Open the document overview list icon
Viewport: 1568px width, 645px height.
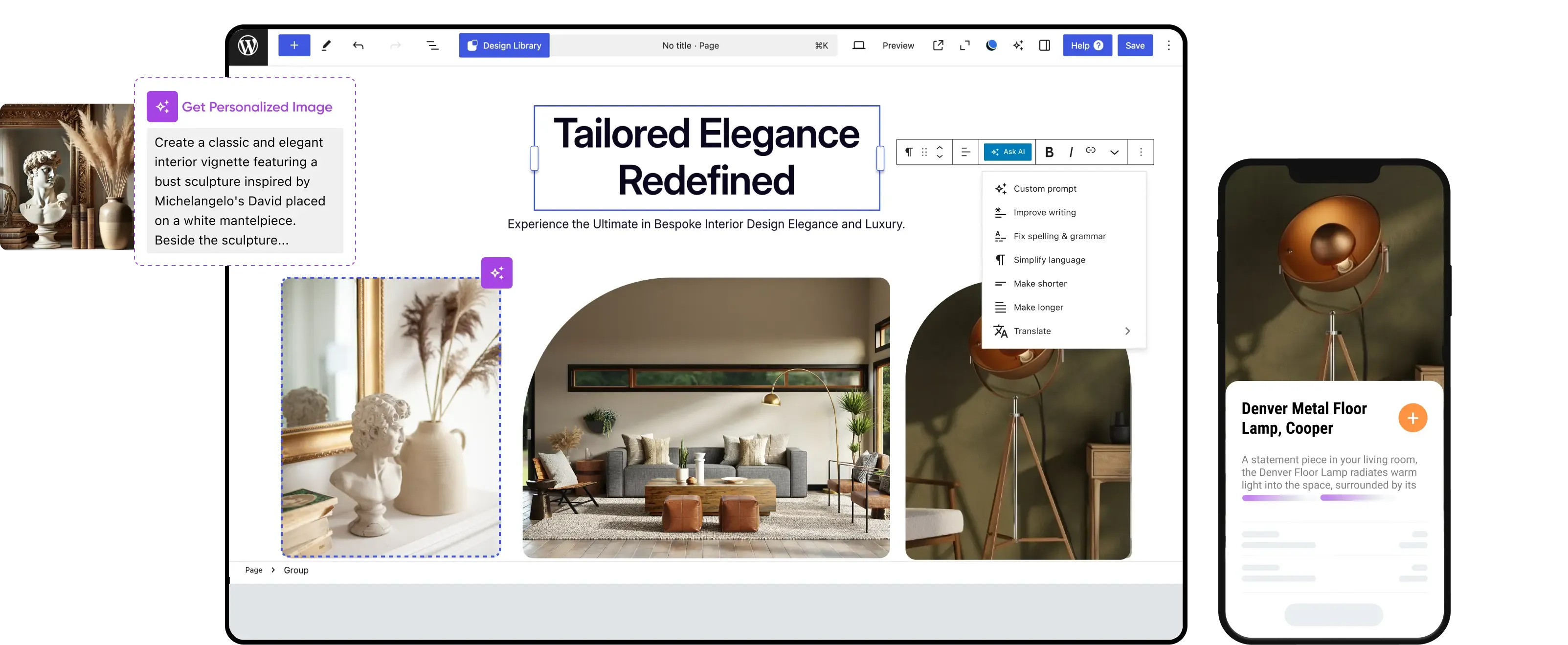(x=432, y=45)
